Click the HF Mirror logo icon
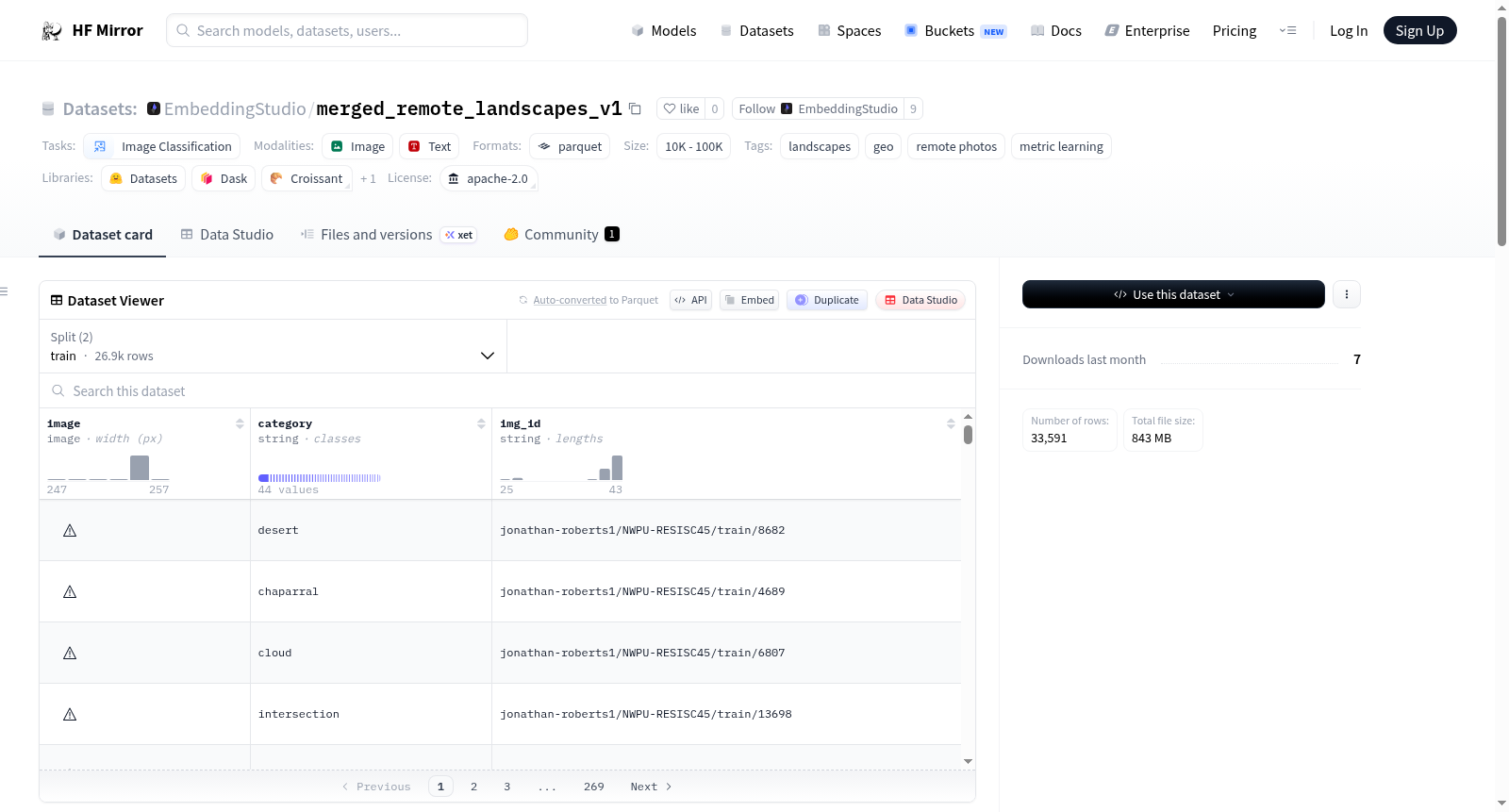The height and width of the screenshot is (812, 1509). (x=52, y=31)
